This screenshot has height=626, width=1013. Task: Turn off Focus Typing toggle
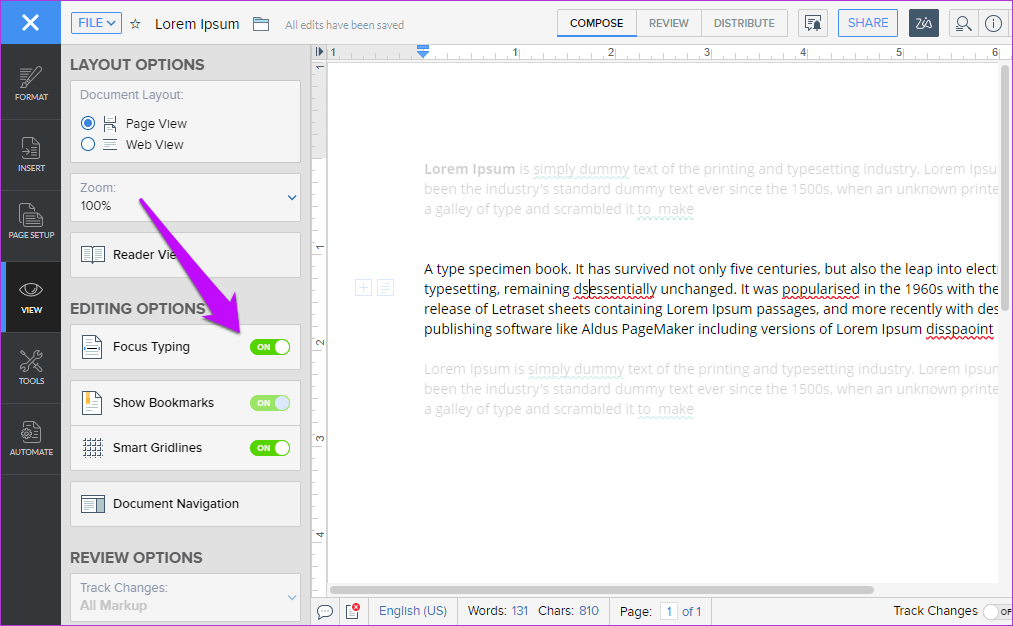click(270, 347)
